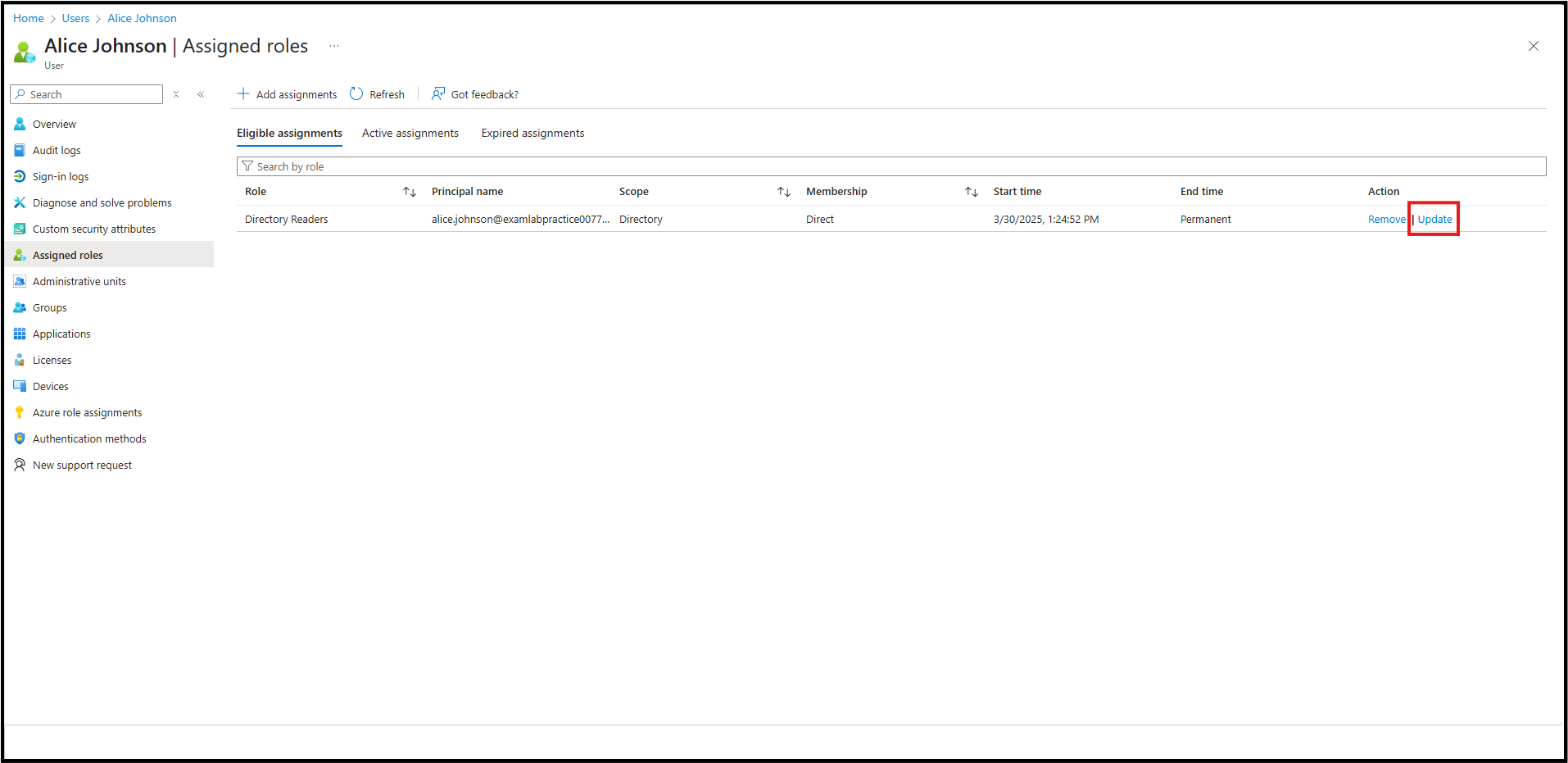Switch to the Eligible assignments tab
Viewport: 1568px width, 763px height.
tap(289, 134)
